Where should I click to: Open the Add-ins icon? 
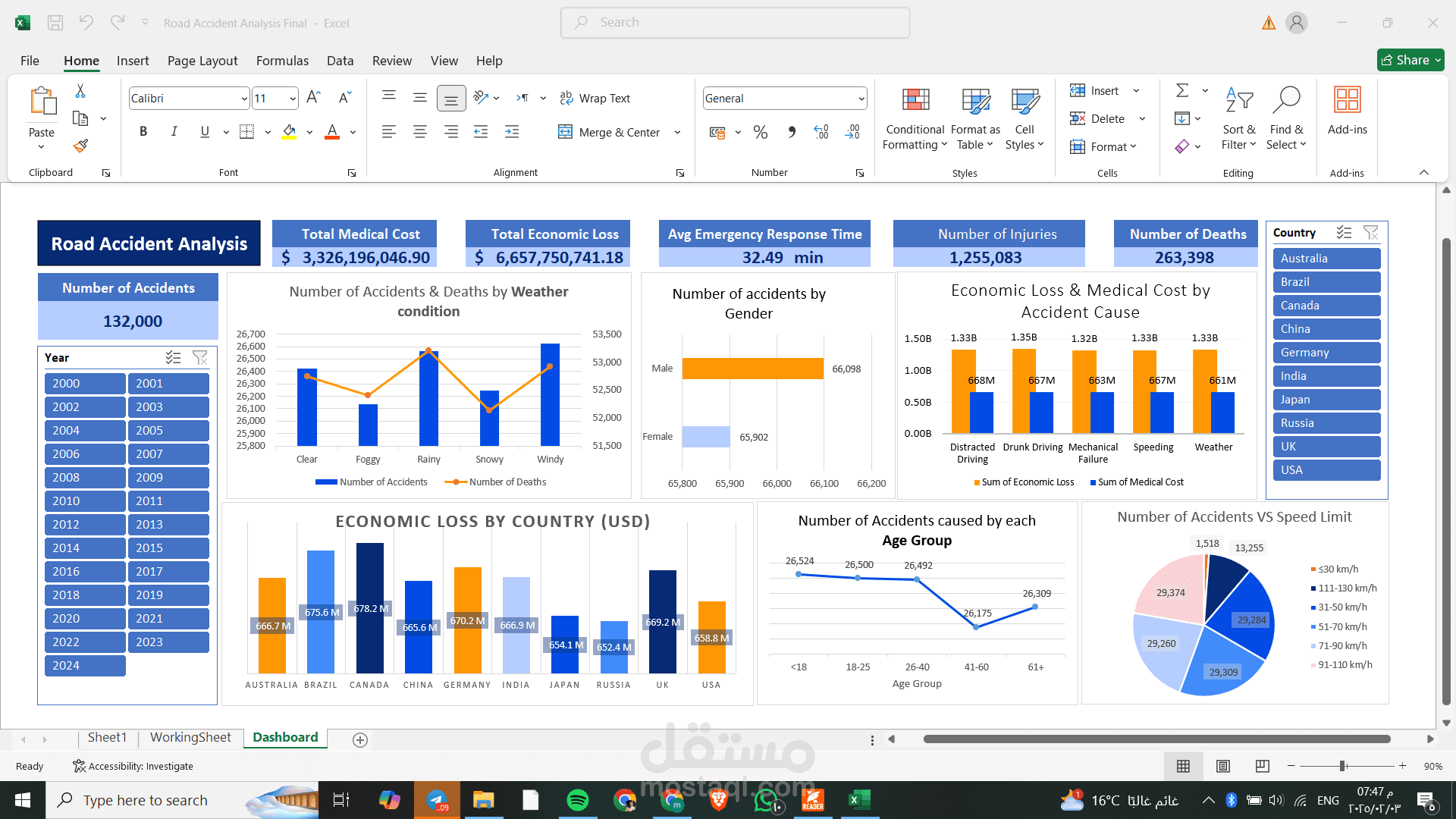1348,100
